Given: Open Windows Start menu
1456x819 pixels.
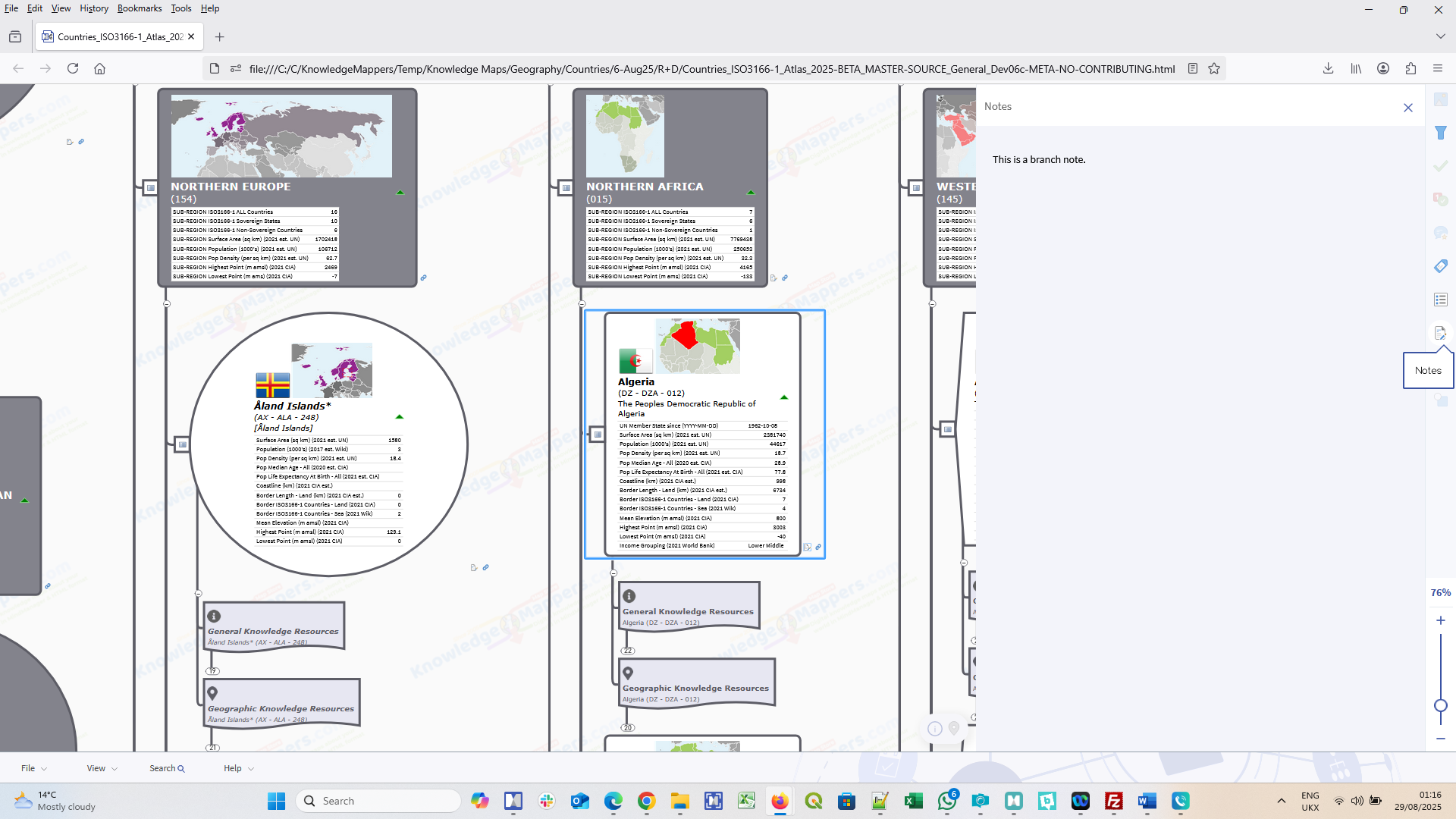Looking at the screenshot, I should (277, 801).
